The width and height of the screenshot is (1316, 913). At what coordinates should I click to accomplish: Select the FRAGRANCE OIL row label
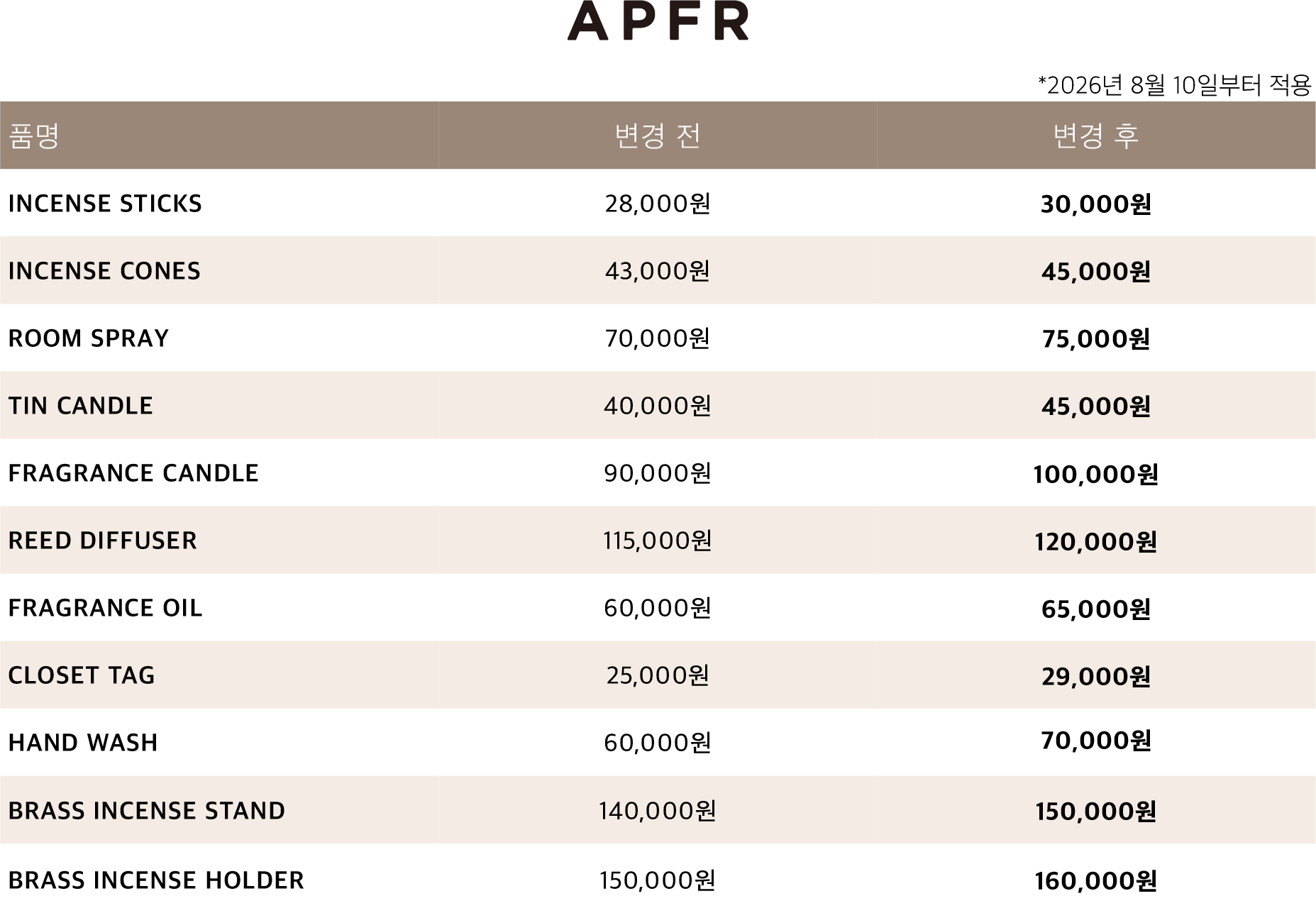point(106,608)
